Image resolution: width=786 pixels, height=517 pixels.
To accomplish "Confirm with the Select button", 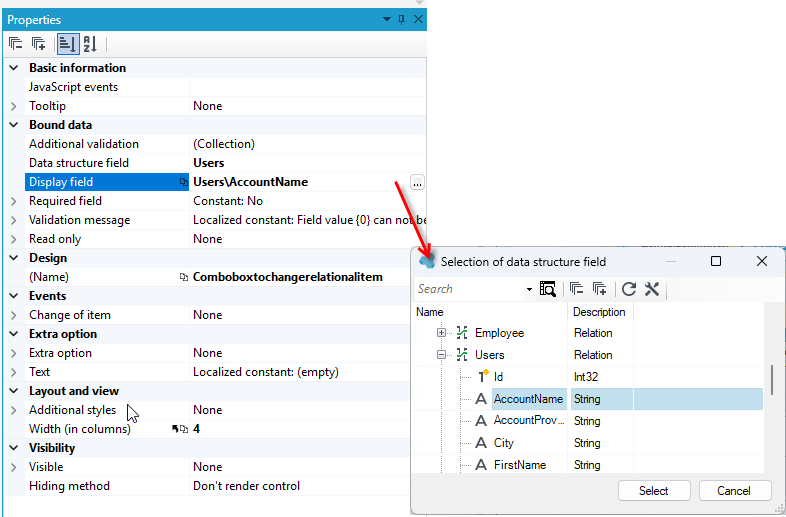I will (x=654, y=491).
